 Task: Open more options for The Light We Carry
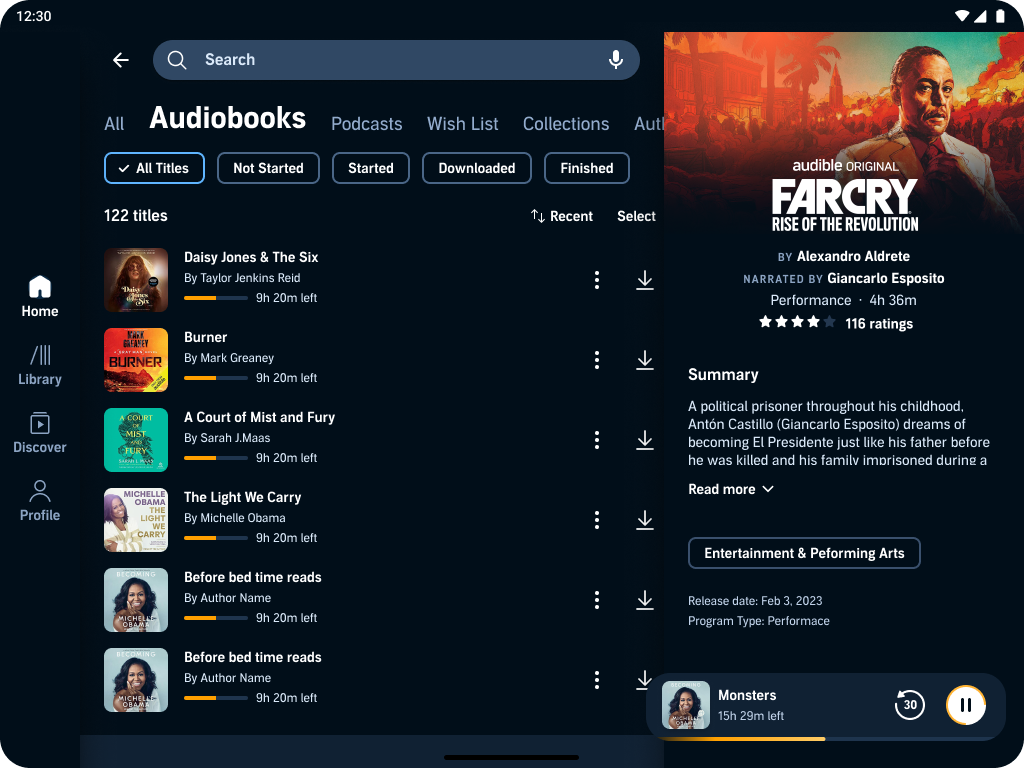click(x=596, y=520)
